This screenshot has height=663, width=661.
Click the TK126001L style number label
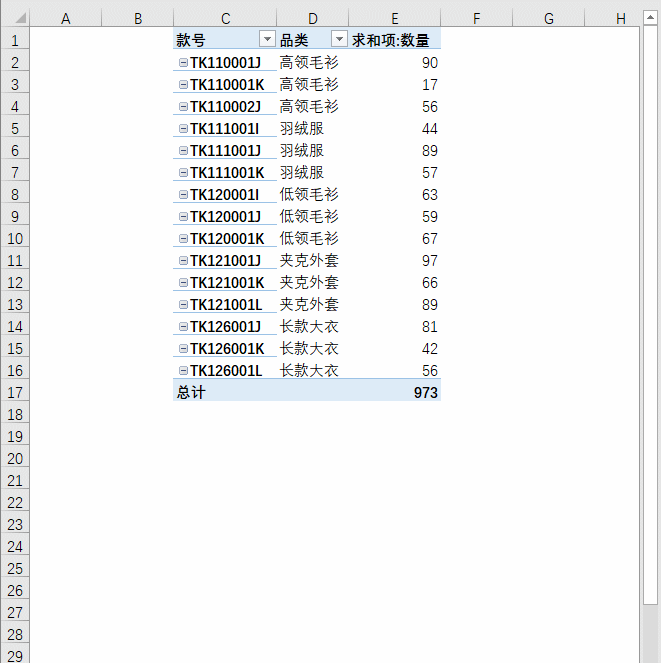tap(226, 370)
